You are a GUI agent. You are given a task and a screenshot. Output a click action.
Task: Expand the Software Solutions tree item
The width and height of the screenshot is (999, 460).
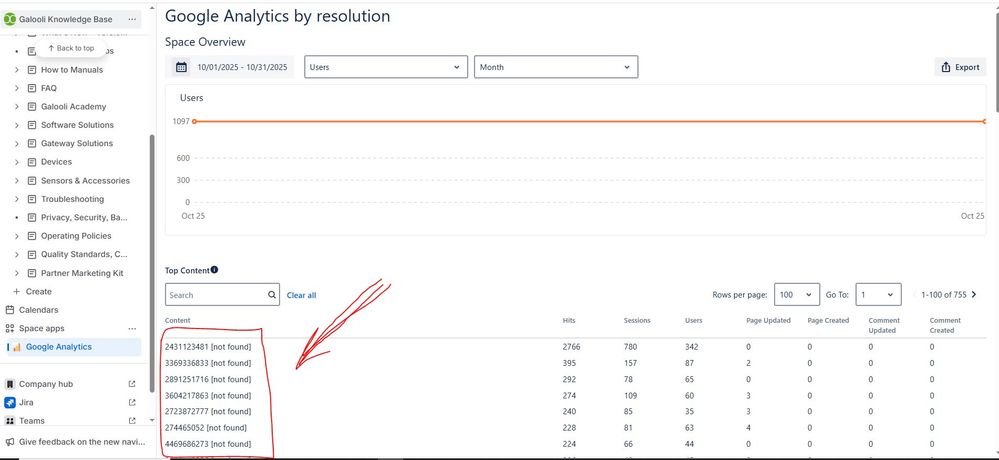coord(17,125)
